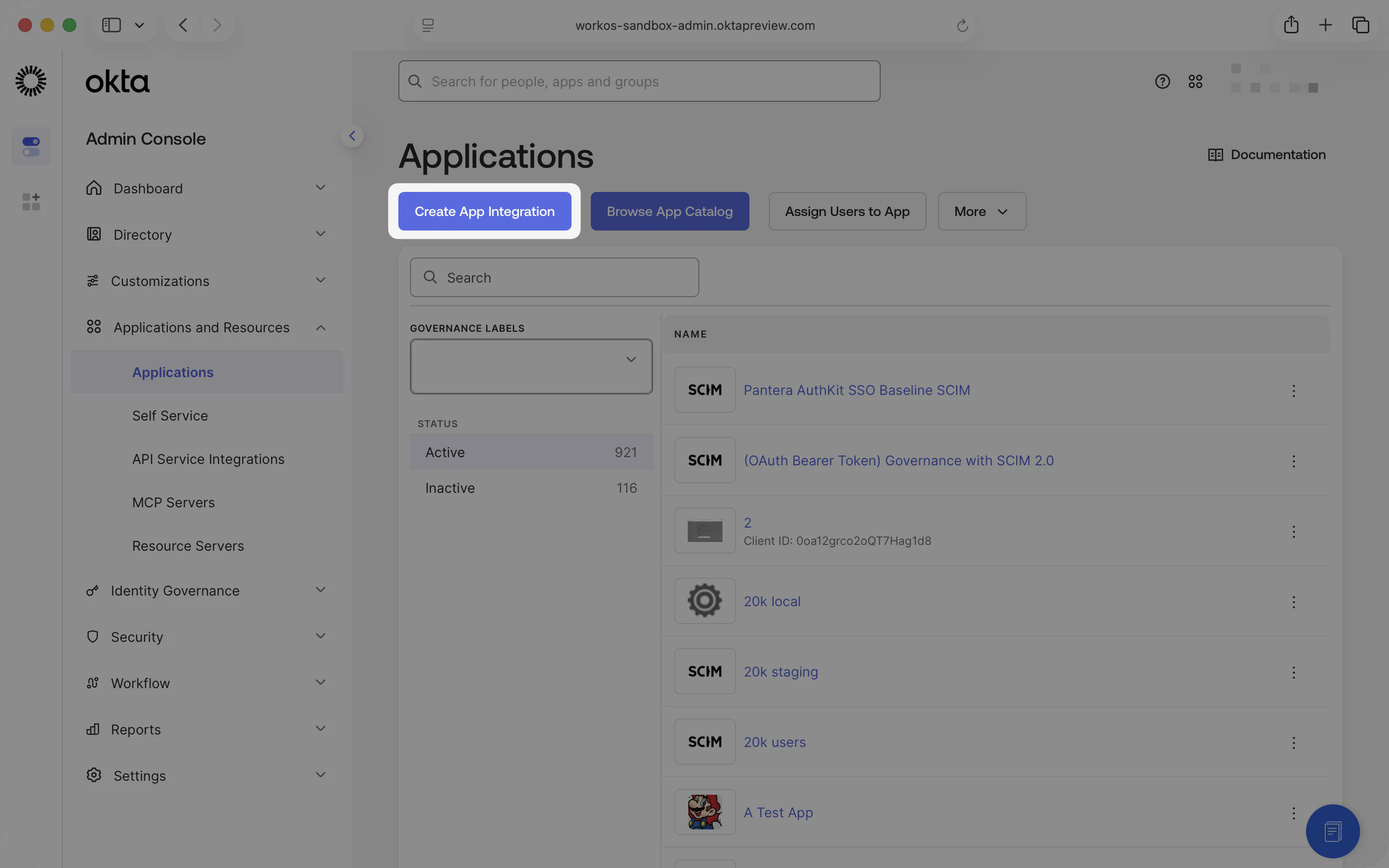Click the gear logo of 20k local
Screen dimensions: 1389x868
pyautogui.click(x=705, y=600)
